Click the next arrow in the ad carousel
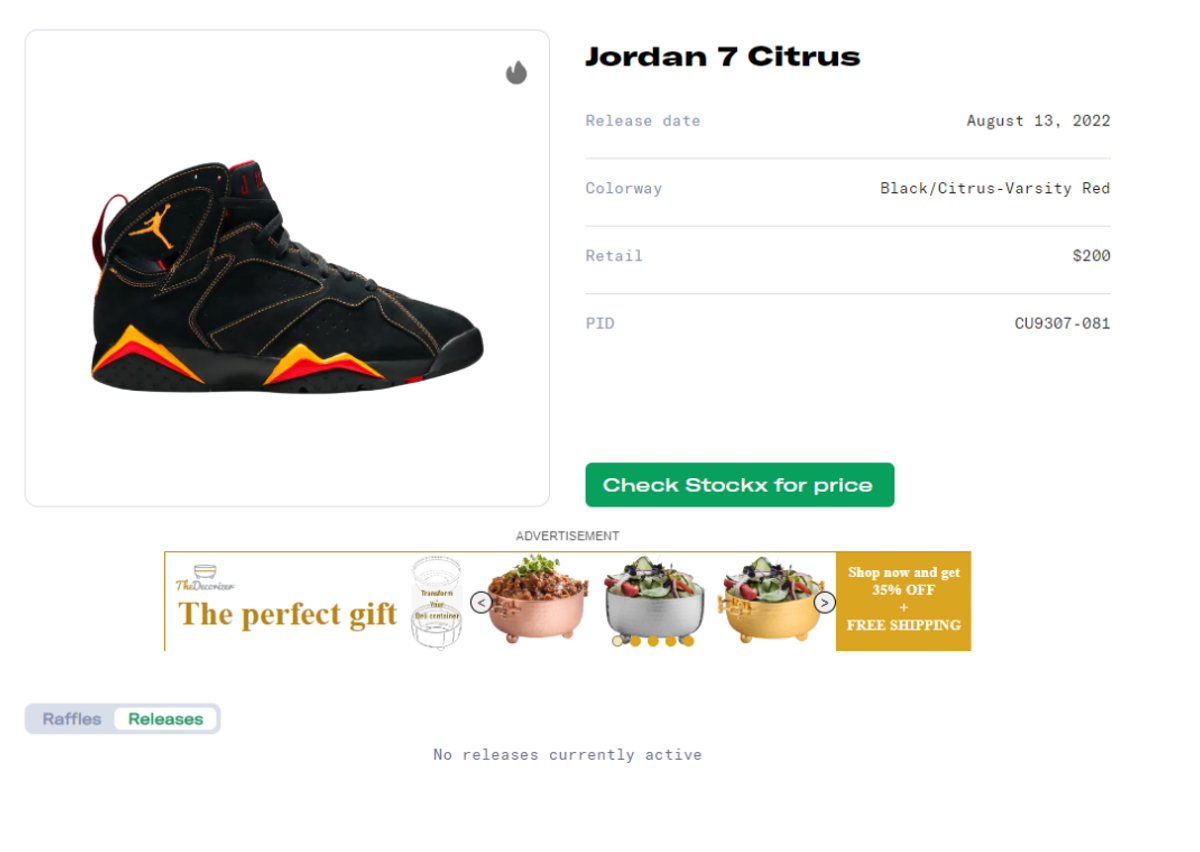 click(824, 602)
